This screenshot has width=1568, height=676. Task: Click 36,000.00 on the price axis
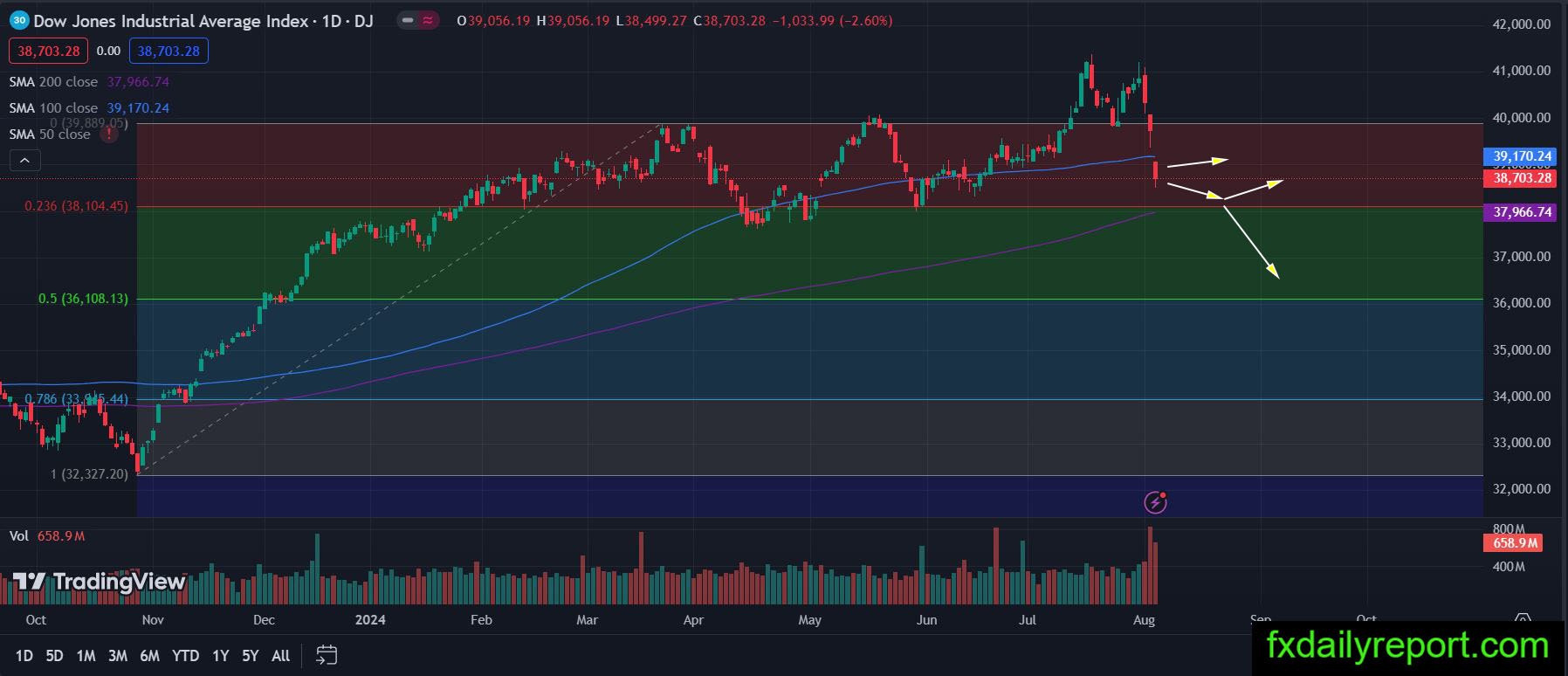1522,303
